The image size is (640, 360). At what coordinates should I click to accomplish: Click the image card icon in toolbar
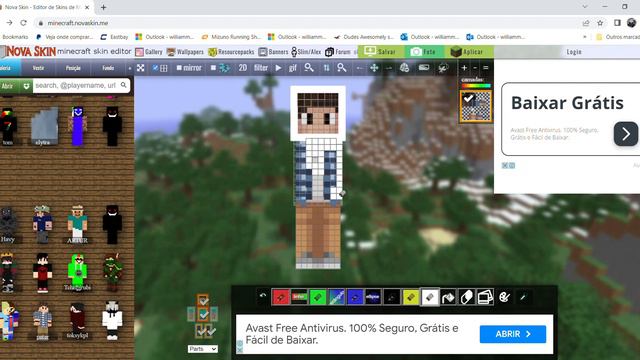click(424, 68)
